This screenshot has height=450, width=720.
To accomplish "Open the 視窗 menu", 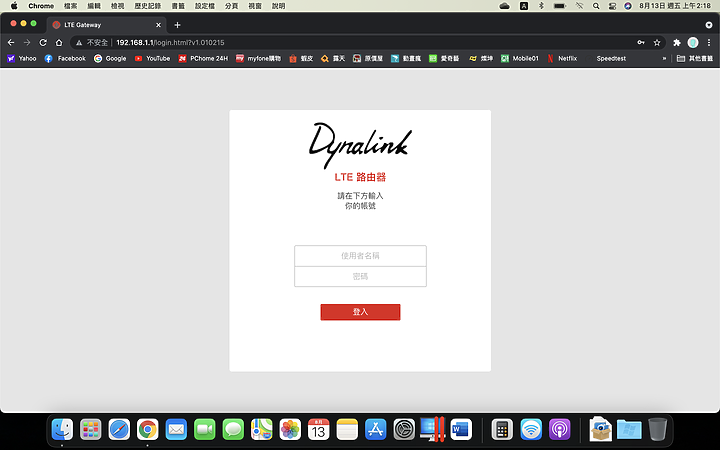I will (255, 6).
